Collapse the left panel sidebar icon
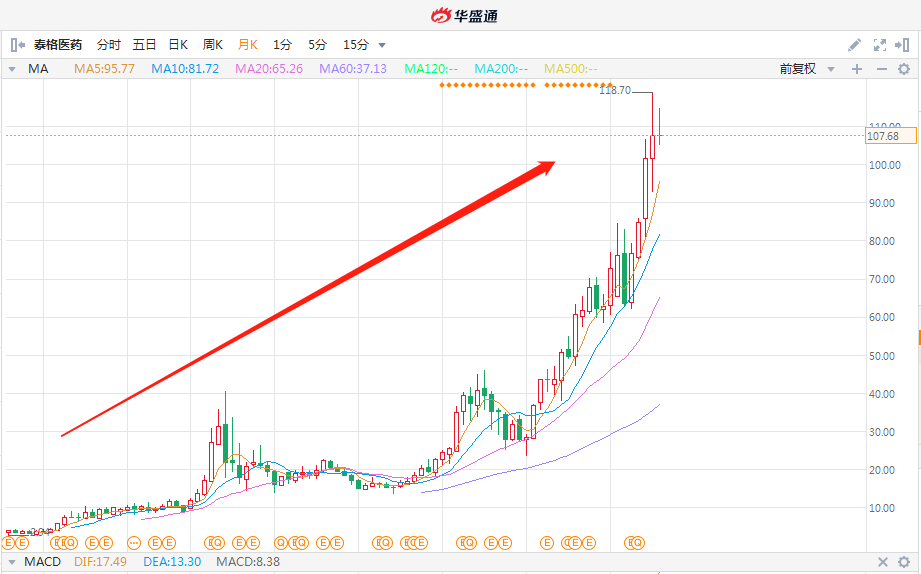This screenshot has width=921, height=574. coord(18,45)
